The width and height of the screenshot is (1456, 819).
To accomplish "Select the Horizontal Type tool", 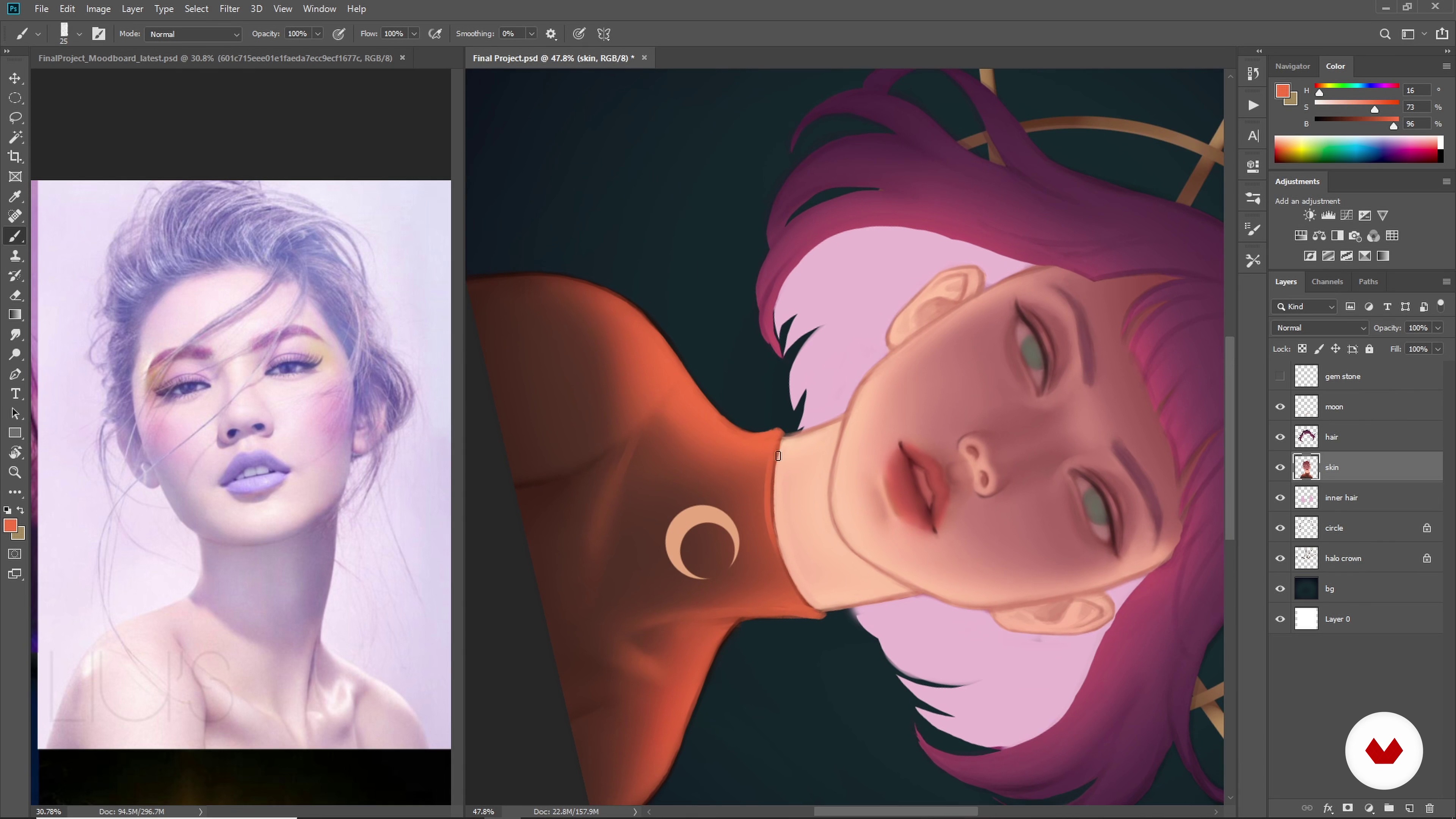I will [x=15, y=394].
